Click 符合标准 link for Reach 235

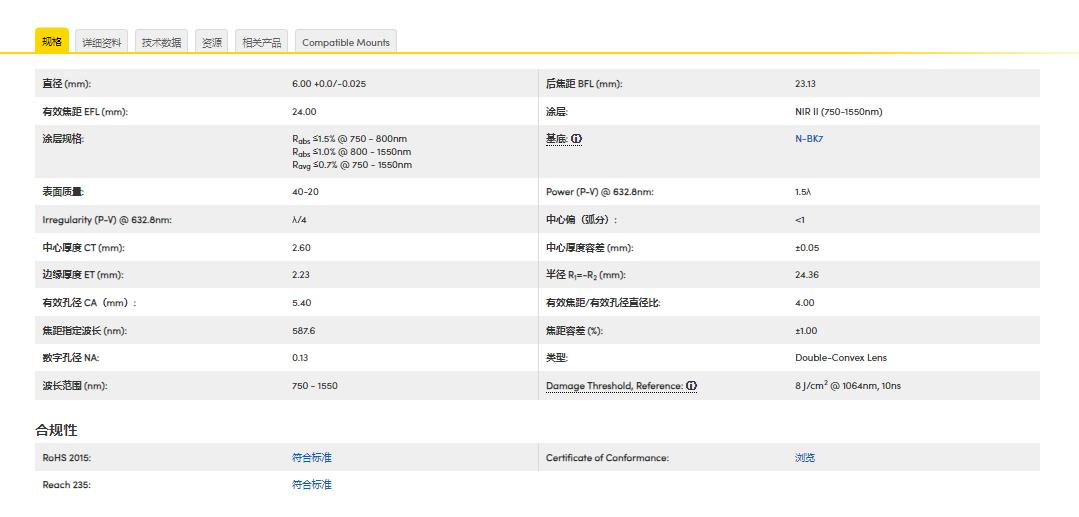click(312, 485)
